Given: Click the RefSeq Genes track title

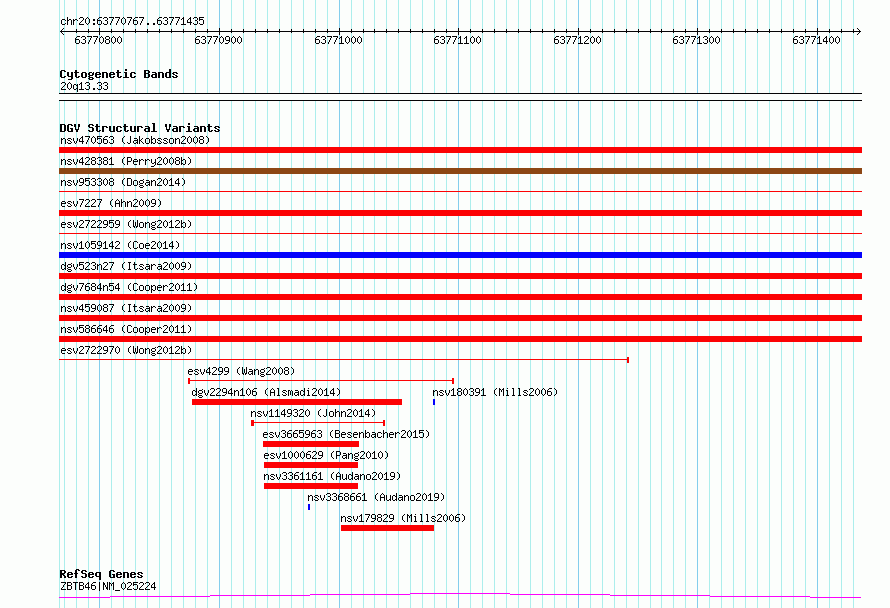Looking at the screenshot, I should tap(101, 575).
